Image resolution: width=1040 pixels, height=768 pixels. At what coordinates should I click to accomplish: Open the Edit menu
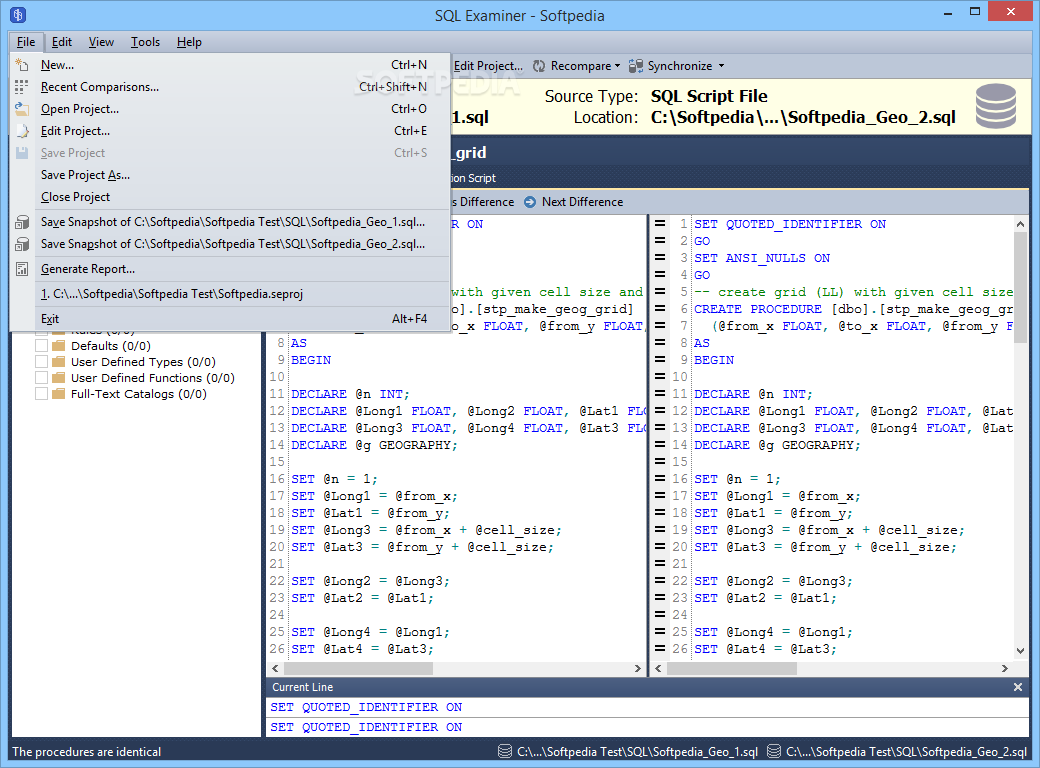tap(62, 42)
